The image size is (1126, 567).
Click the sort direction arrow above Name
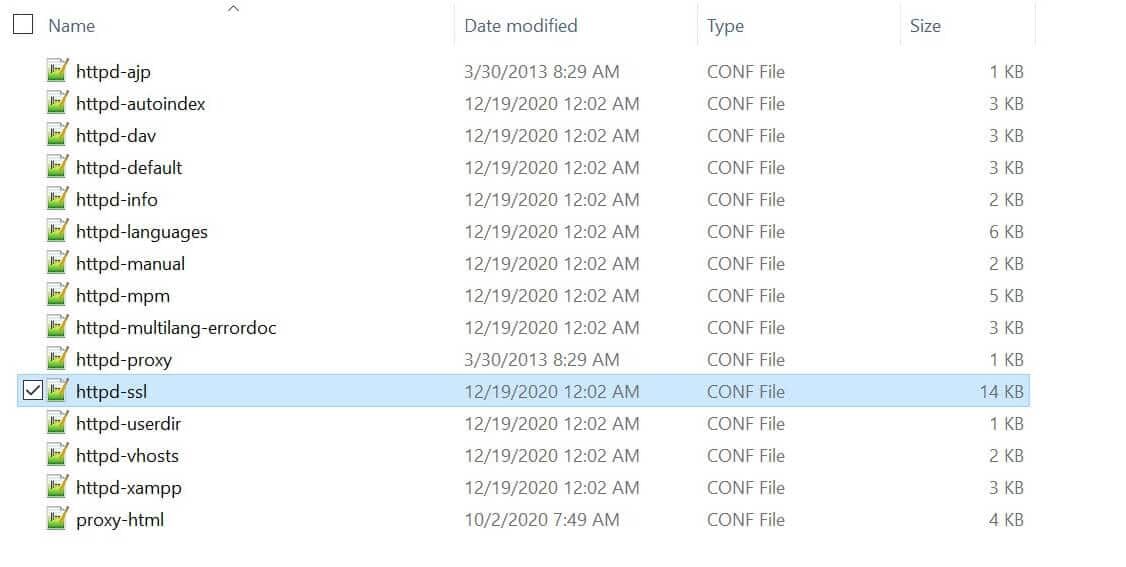click(234, 9)
